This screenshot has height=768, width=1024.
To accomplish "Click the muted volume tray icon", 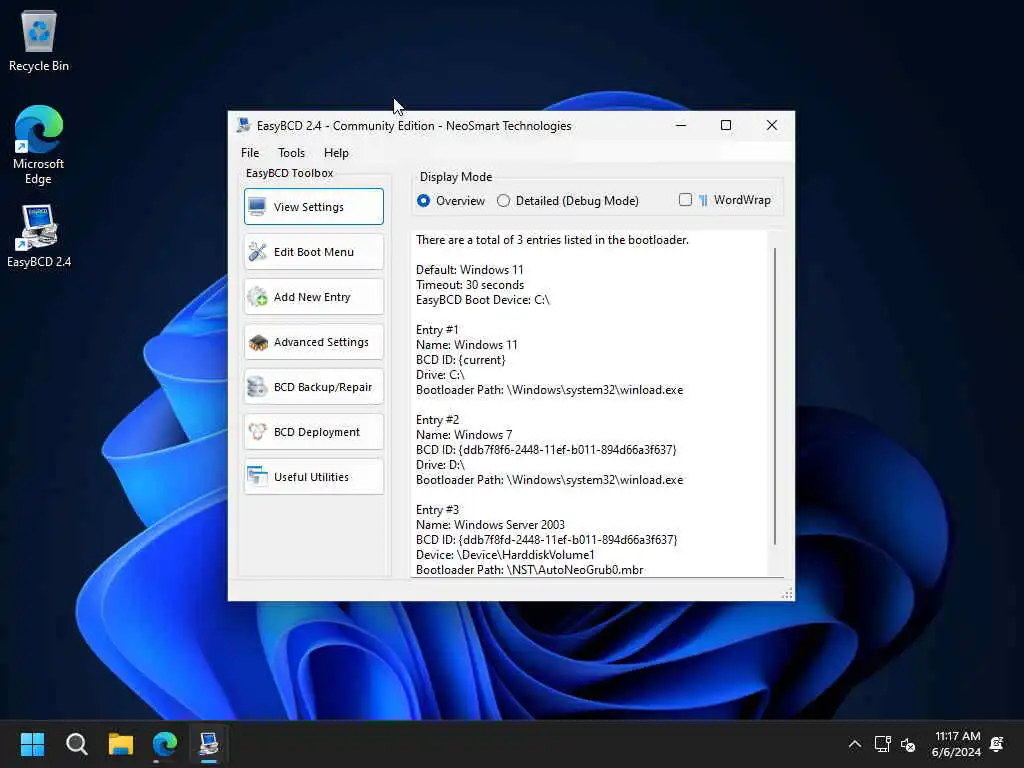I will [908, 744].
